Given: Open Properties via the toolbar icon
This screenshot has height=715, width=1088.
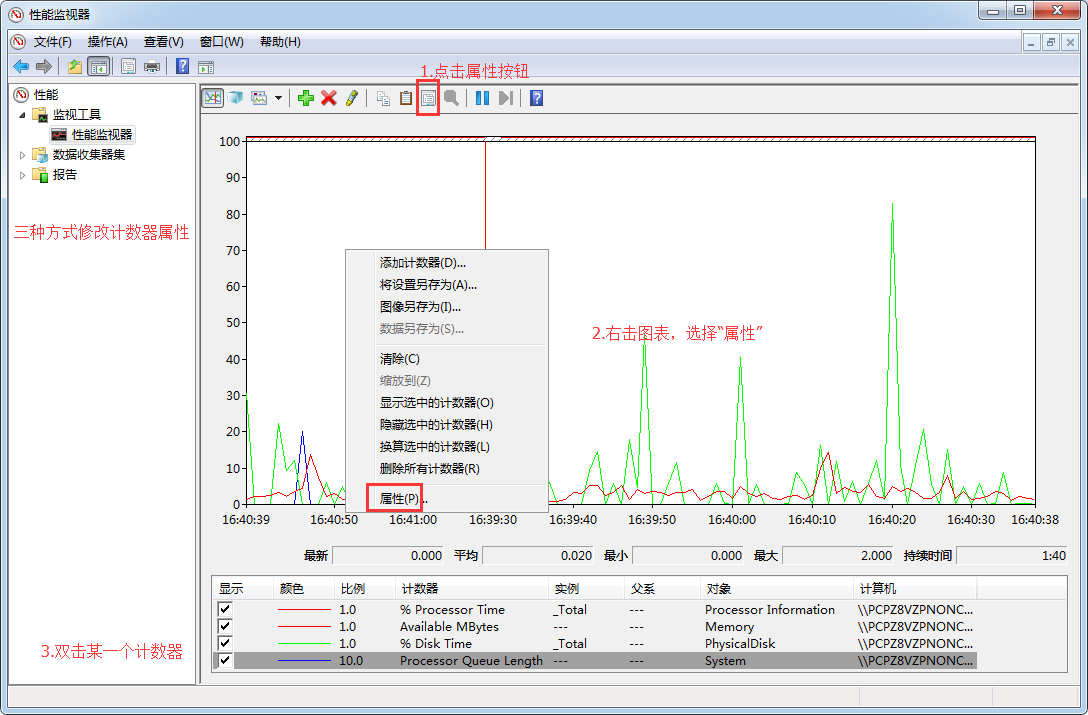Looking at the screenshot, I should pyautogui.click(x=428, y=98).
